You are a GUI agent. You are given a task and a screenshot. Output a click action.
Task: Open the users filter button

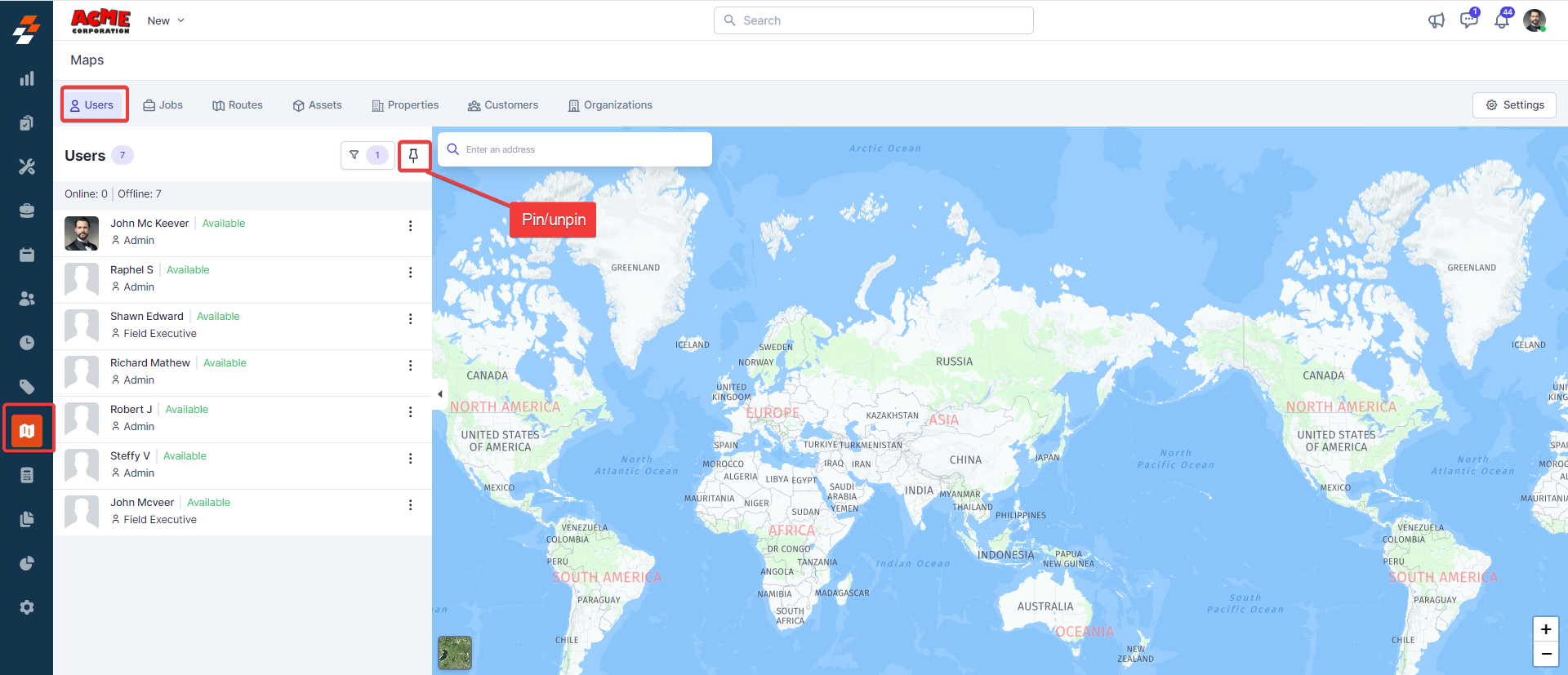(367, 155)
